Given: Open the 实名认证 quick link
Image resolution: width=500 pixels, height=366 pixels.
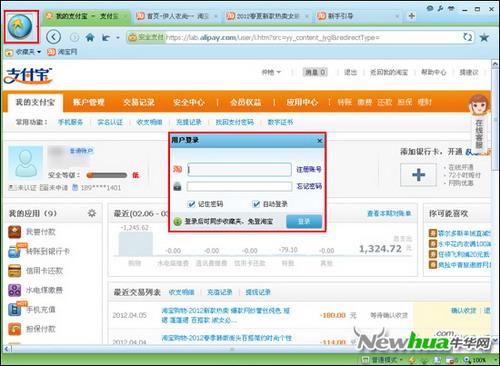Looking at the screenshot, I should [x=110, y=122].
